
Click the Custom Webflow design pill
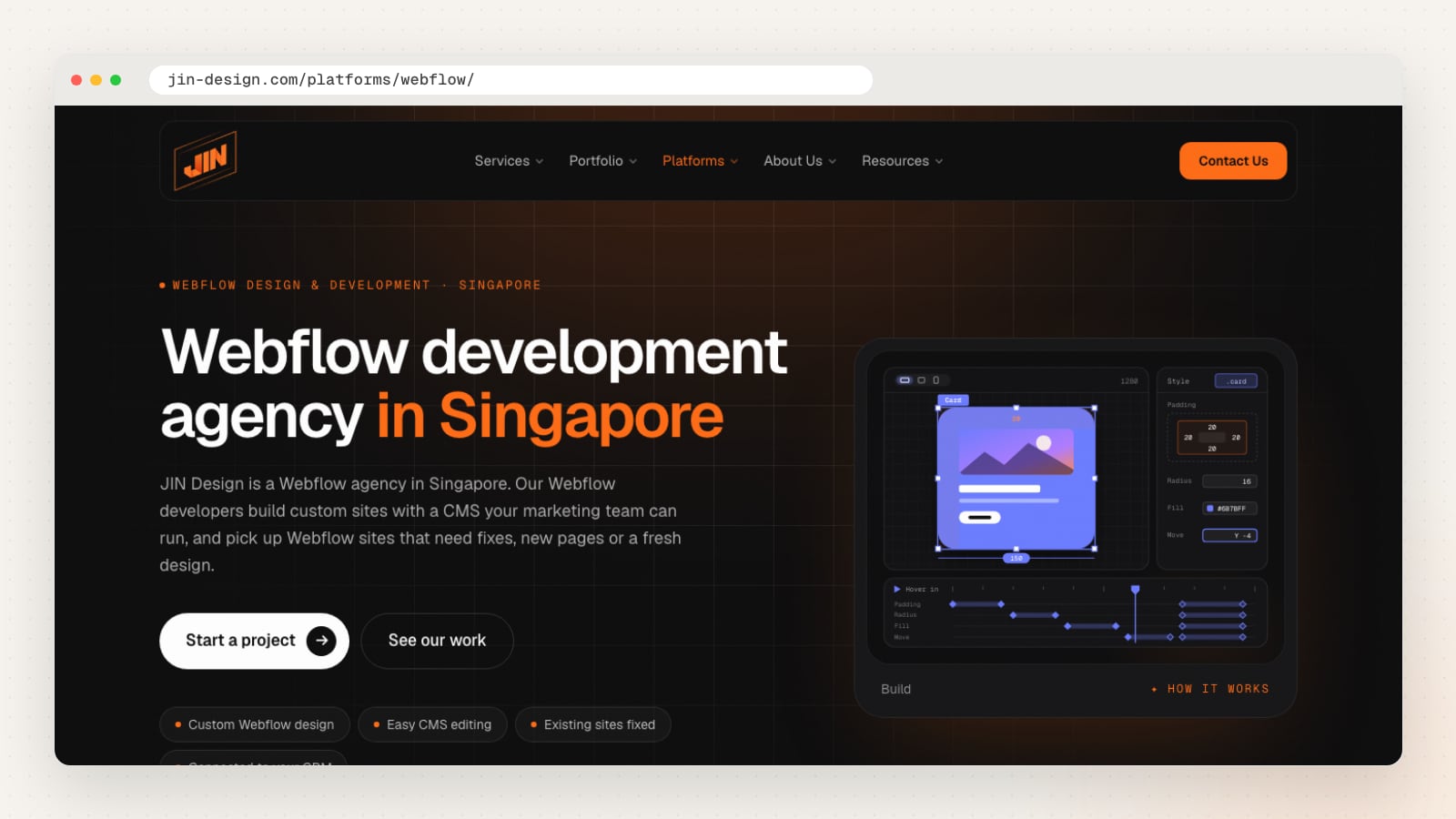coord(255,724)
